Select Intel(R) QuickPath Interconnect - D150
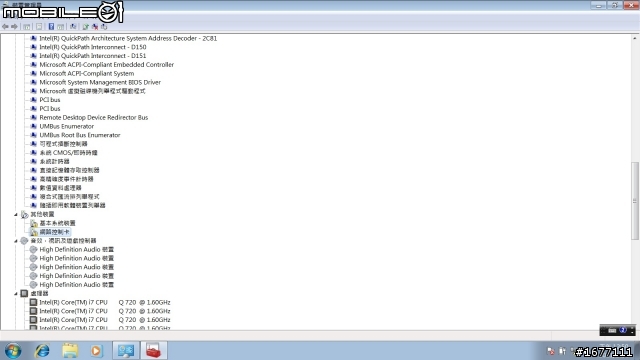Screen dimensions: 640x360 click(93, 47)
